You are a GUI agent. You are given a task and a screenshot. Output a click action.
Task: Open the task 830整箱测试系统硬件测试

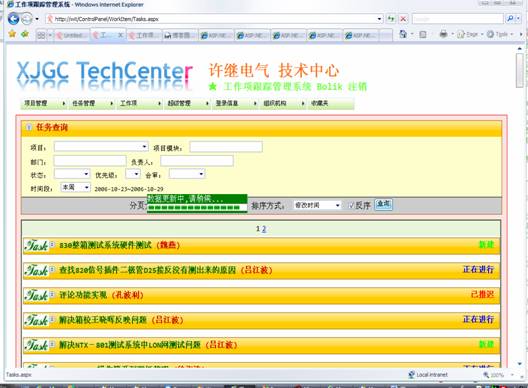tap(105, 245)
